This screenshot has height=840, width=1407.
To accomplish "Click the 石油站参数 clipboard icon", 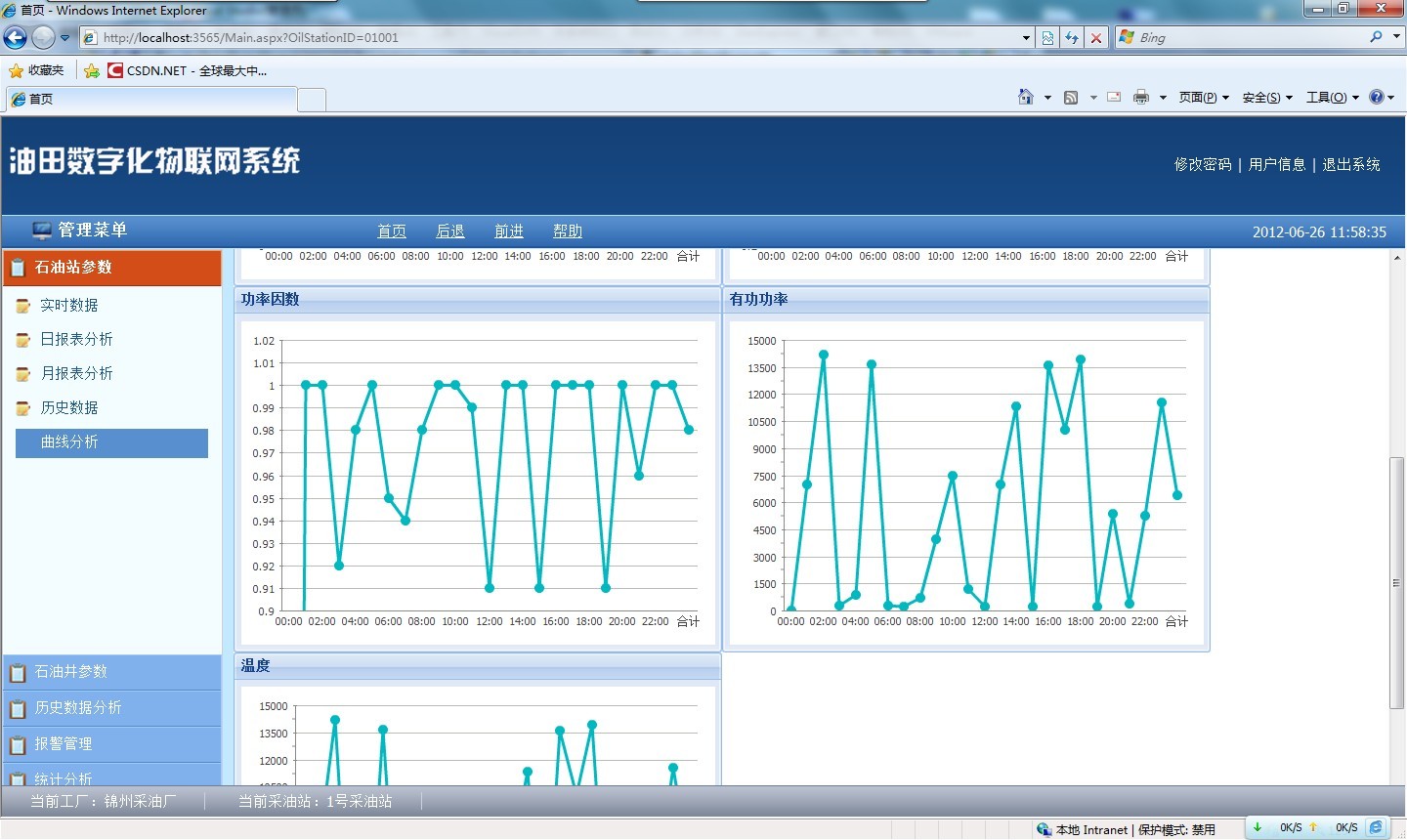I will click(x=18, y=268).
